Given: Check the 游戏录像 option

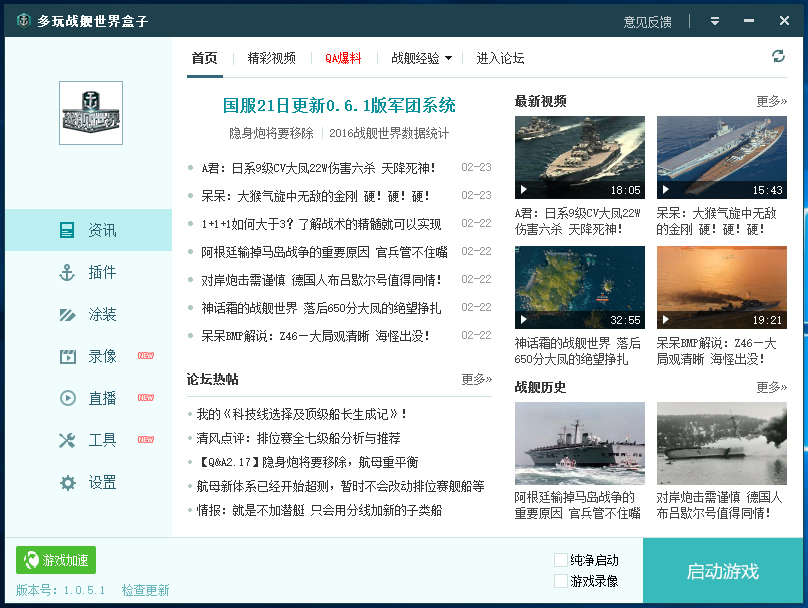Looking at the screenshot, I should [560, 582].
